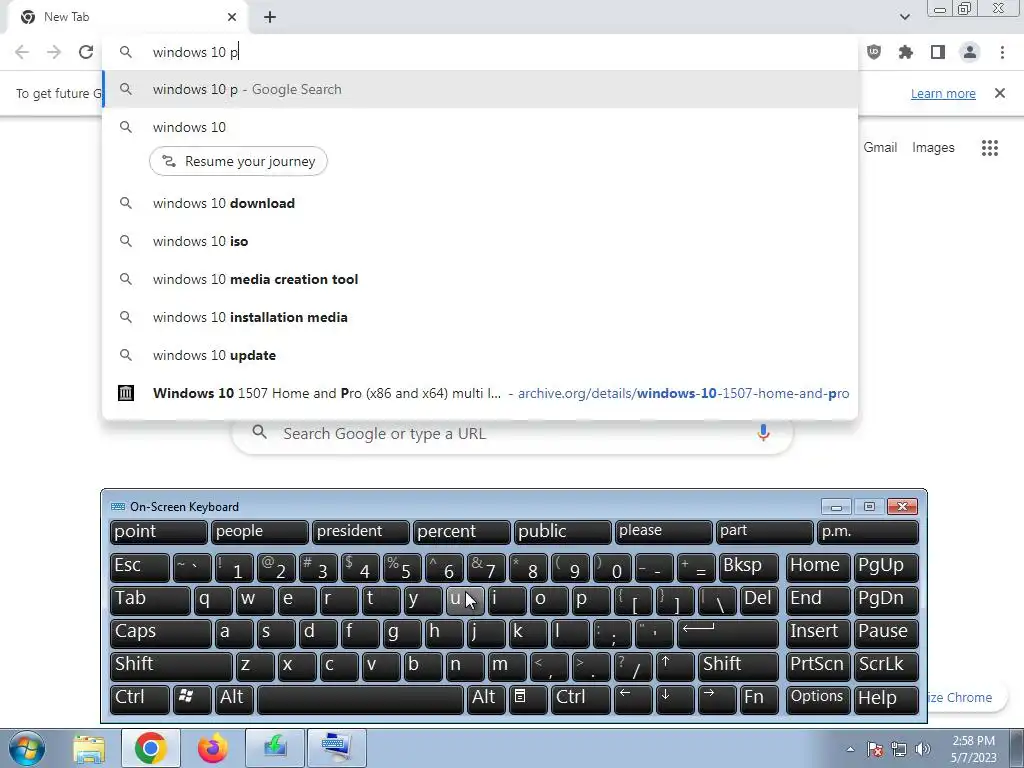Choose the 'windows 10 update' suggestion
This screenshot has width=1024, height=768.
coord(480,355)
